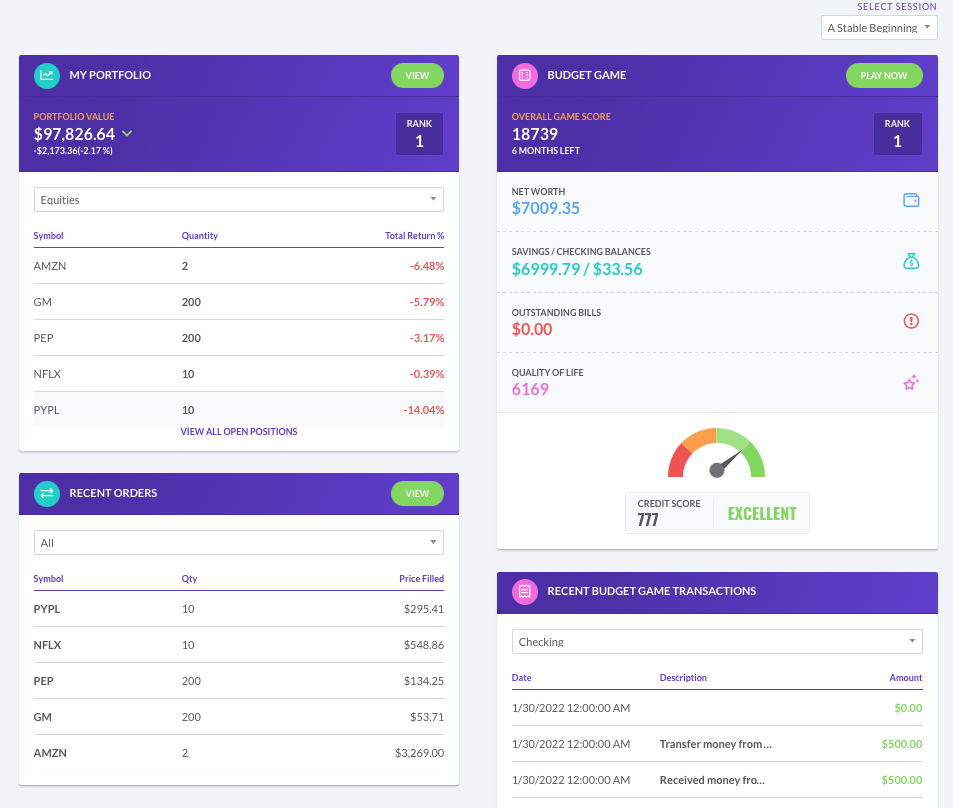Screen dimensions: 953x808
Task: Click the Budget Game calculator icon
Action: [524, 75]
